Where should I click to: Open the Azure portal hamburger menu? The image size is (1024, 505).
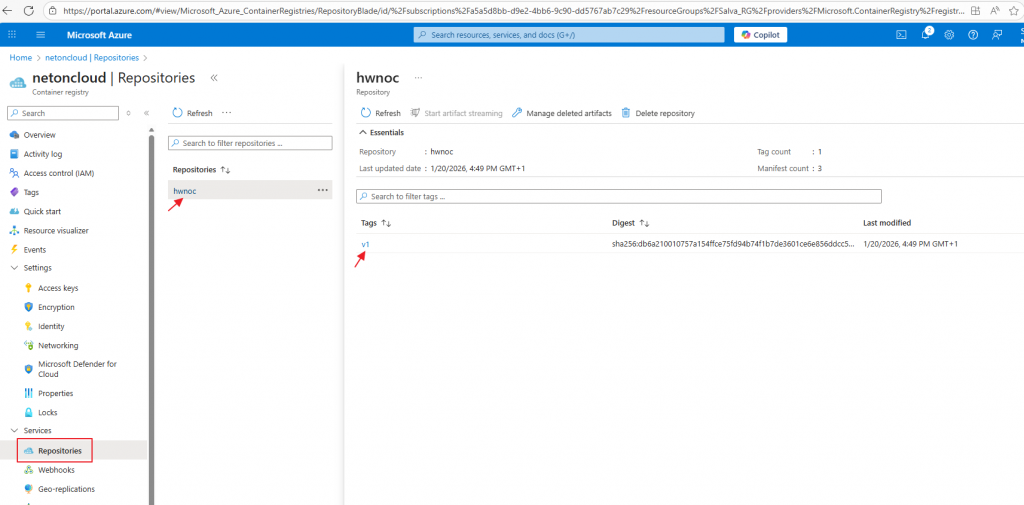(40, 34)
